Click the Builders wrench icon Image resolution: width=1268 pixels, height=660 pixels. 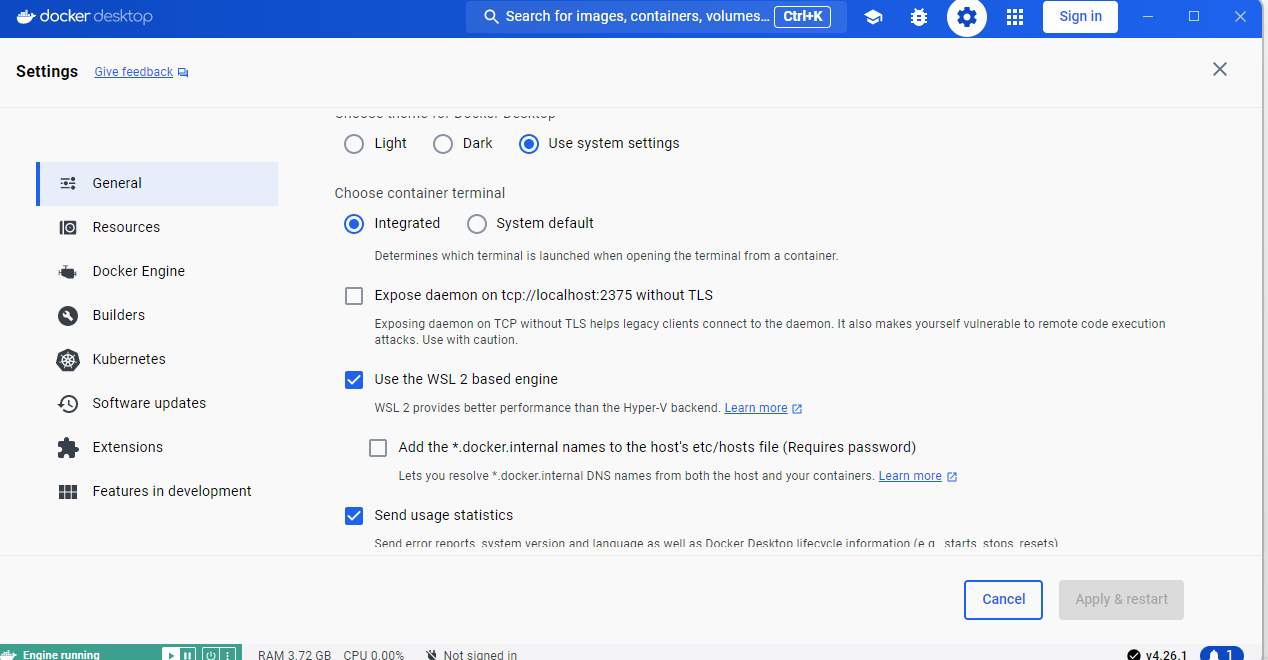coord(68,315)
